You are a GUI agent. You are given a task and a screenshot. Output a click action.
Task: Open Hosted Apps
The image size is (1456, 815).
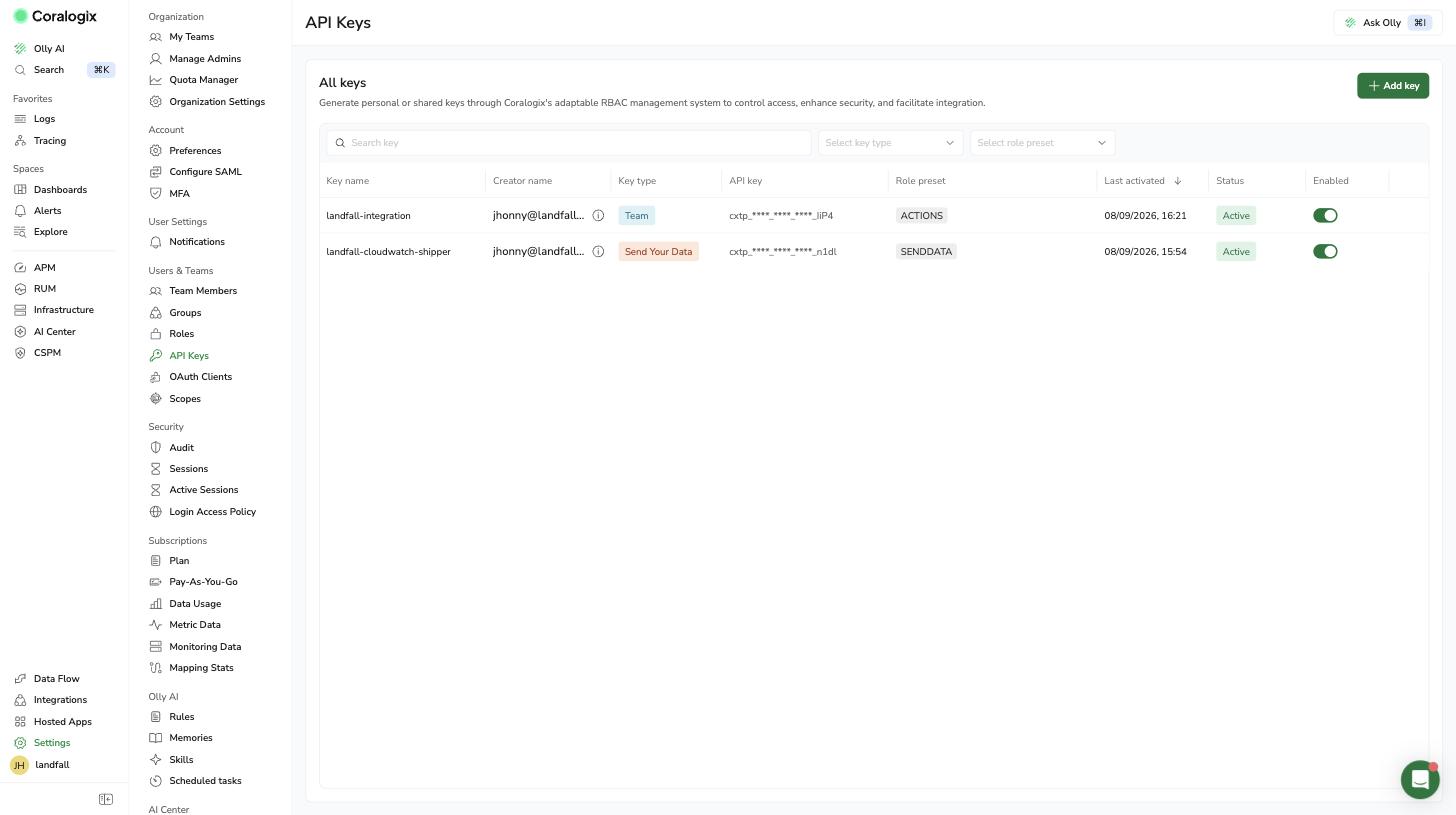[x=53, y=722]
